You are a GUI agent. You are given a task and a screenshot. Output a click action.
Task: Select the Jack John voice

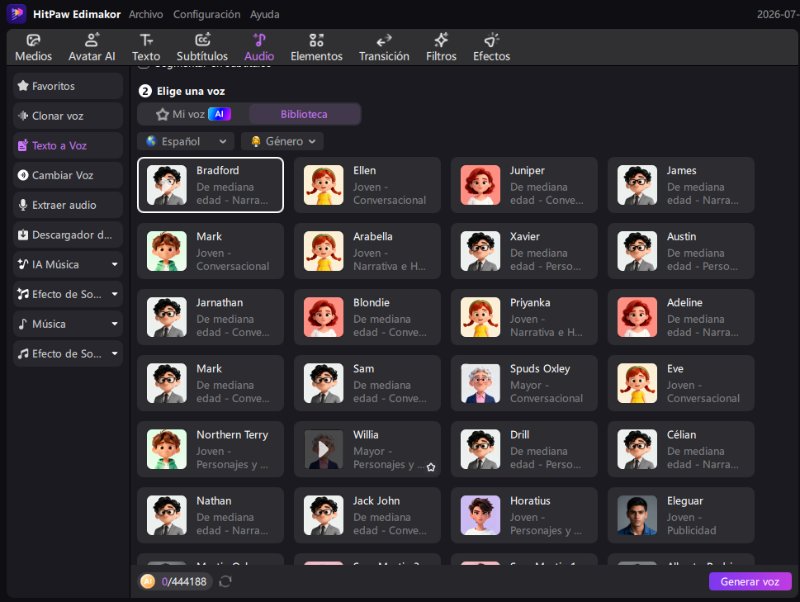367,515
